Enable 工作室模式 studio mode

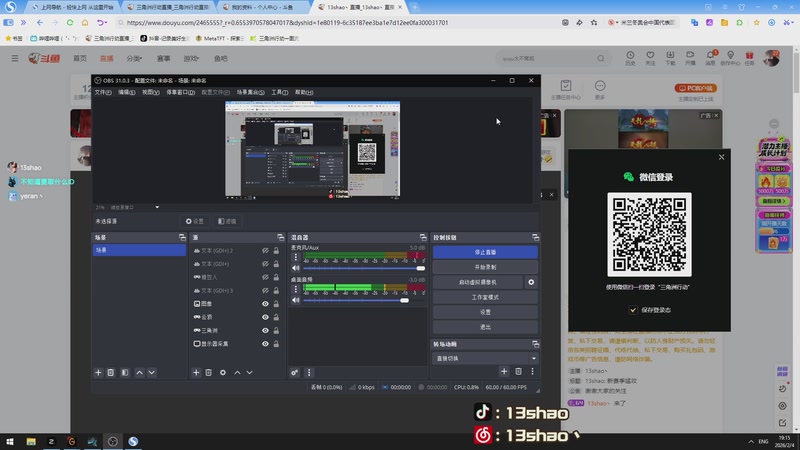click(x=485, y=297)
